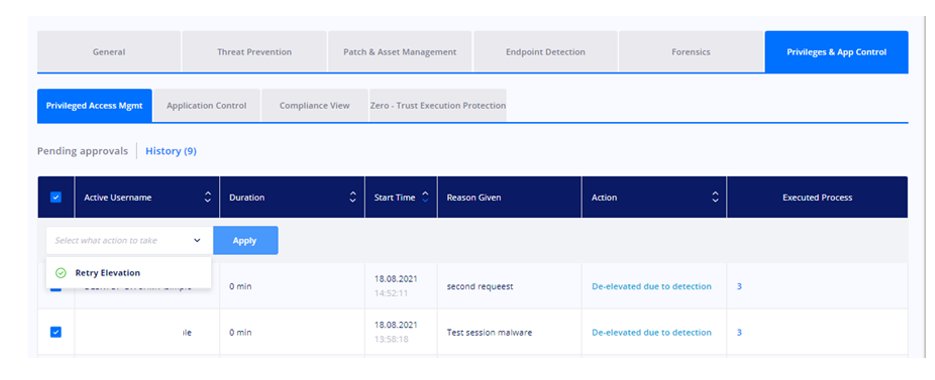The height and width of the screenshot is (380, 935).
Task: Sort by Start Time column arrows
Action: click(425, 197)
